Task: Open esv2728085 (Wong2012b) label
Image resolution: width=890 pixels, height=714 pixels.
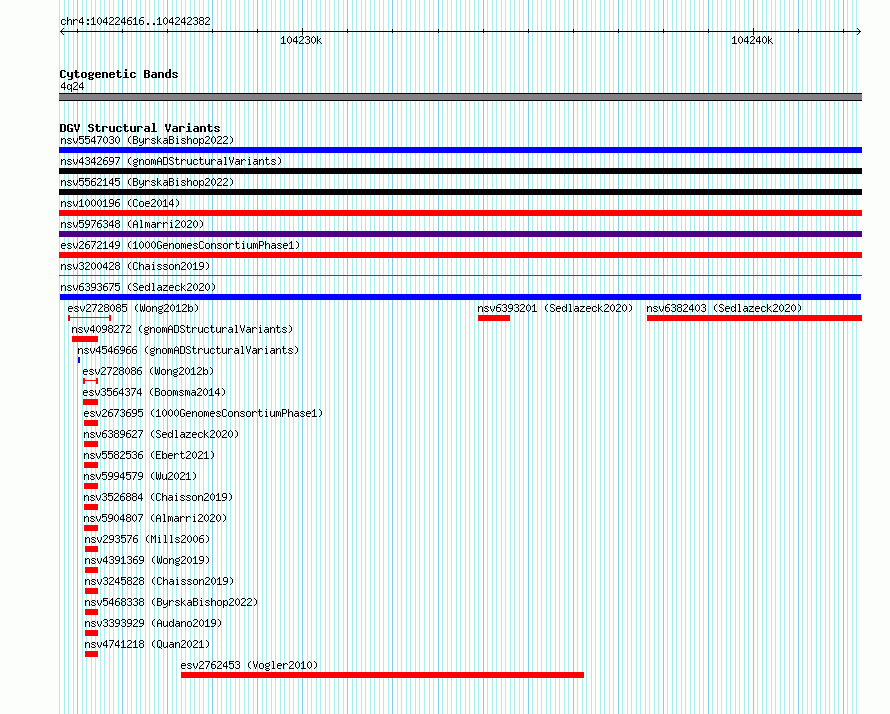Action: [133, 308]
